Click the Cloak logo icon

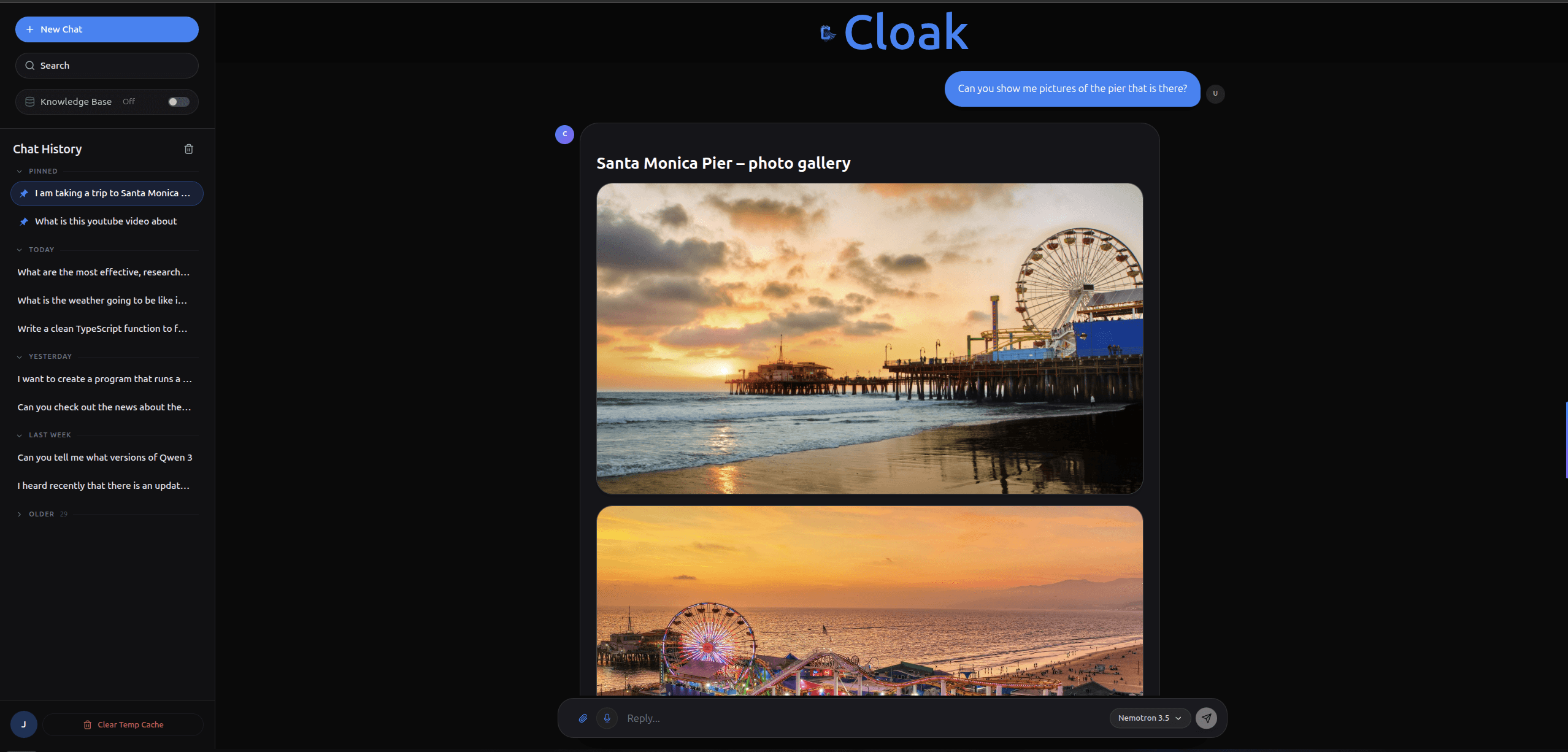[x=828, y=33]
